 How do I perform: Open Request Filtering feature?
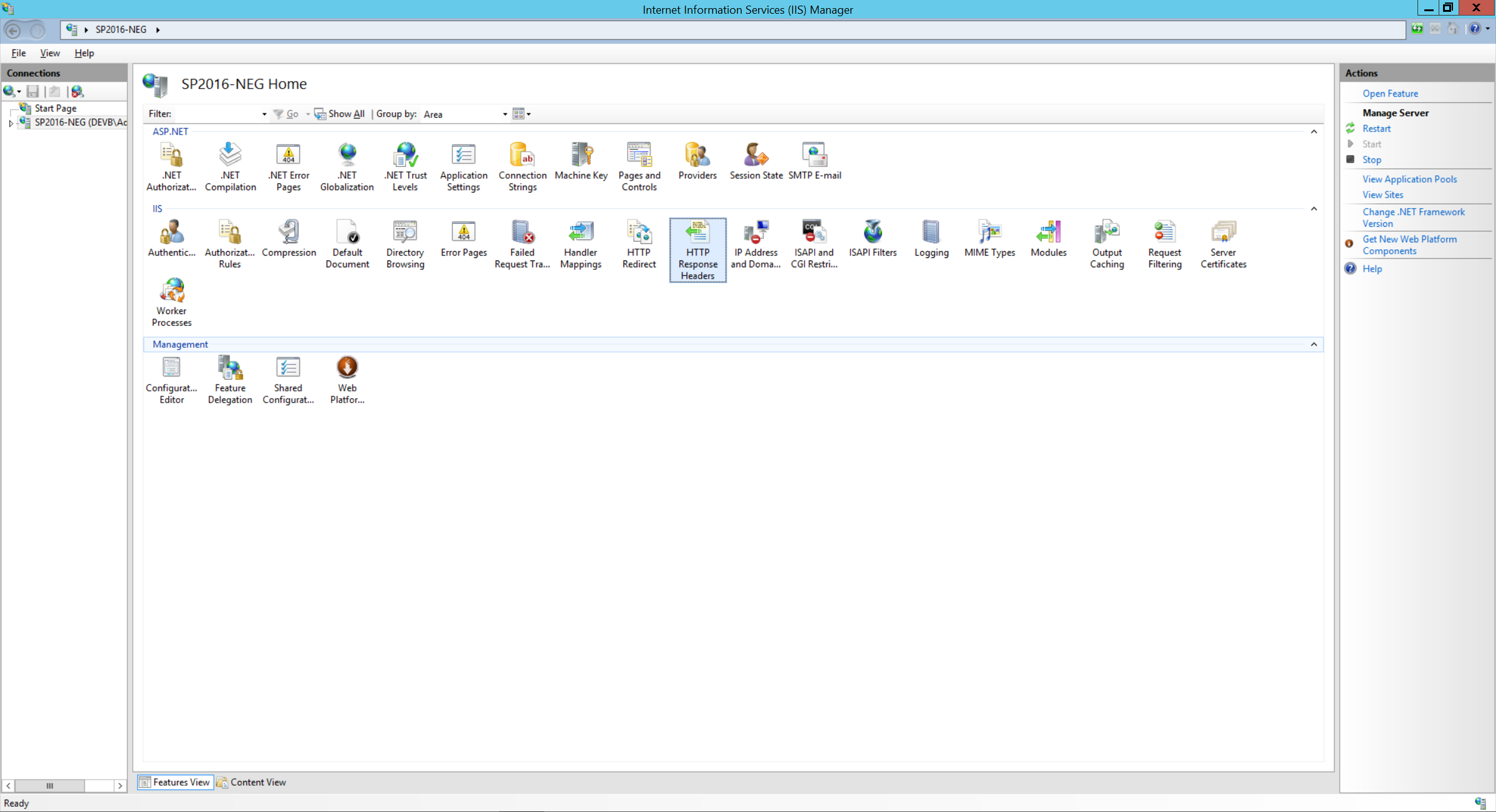[1165, 244]
